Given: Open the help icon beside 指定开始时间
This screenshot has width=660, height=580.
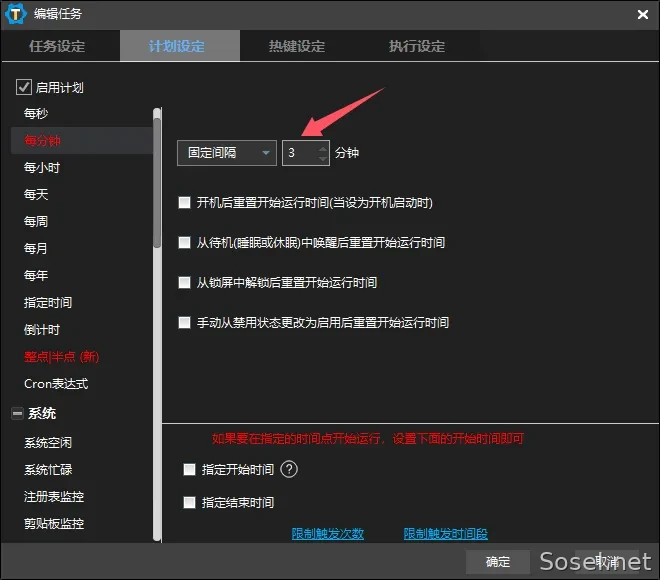Looking at the screenshot, I should [x=289, y=469].
